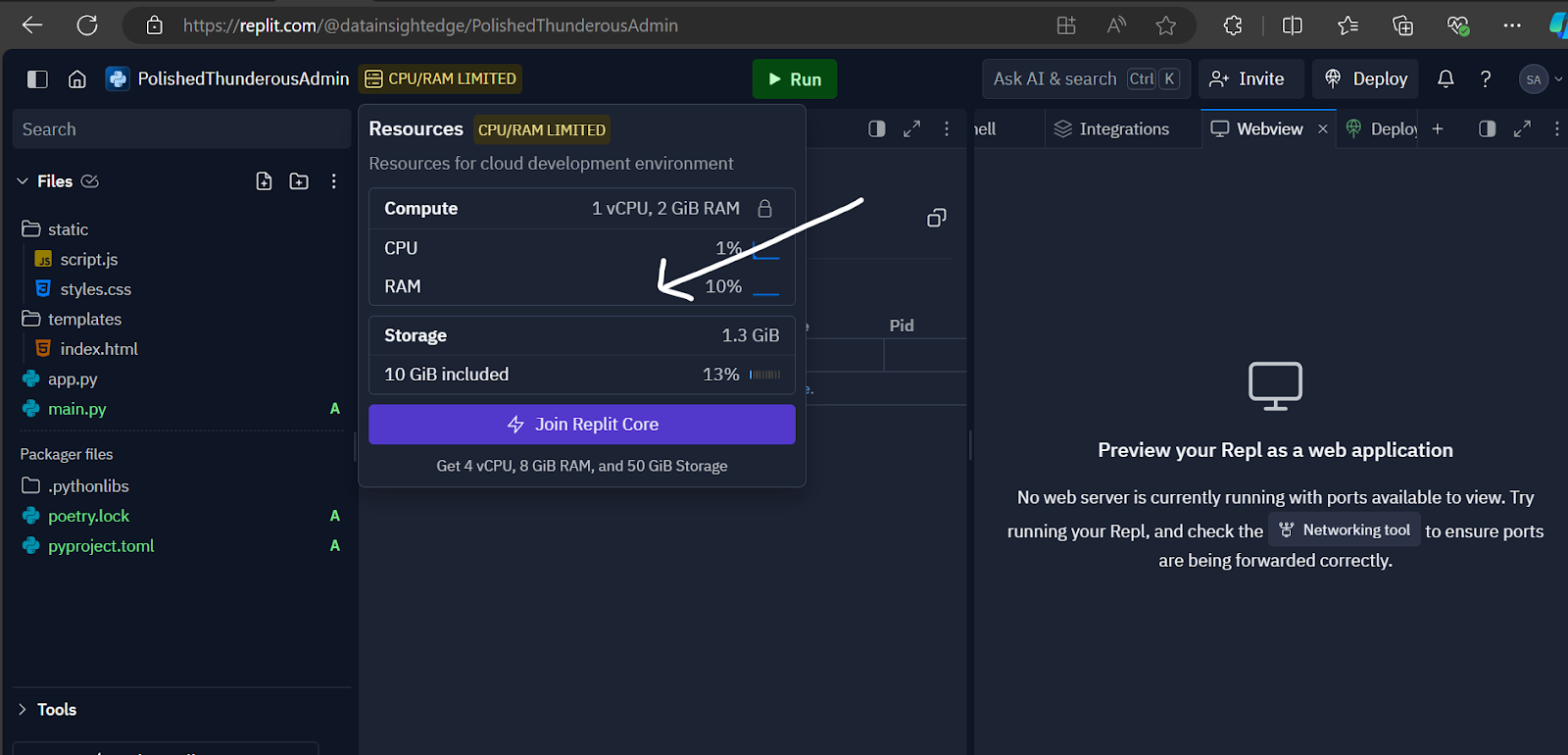This screenshot has width=1568, height=755.
Task: Collapse the Files section
Action: 23,181
